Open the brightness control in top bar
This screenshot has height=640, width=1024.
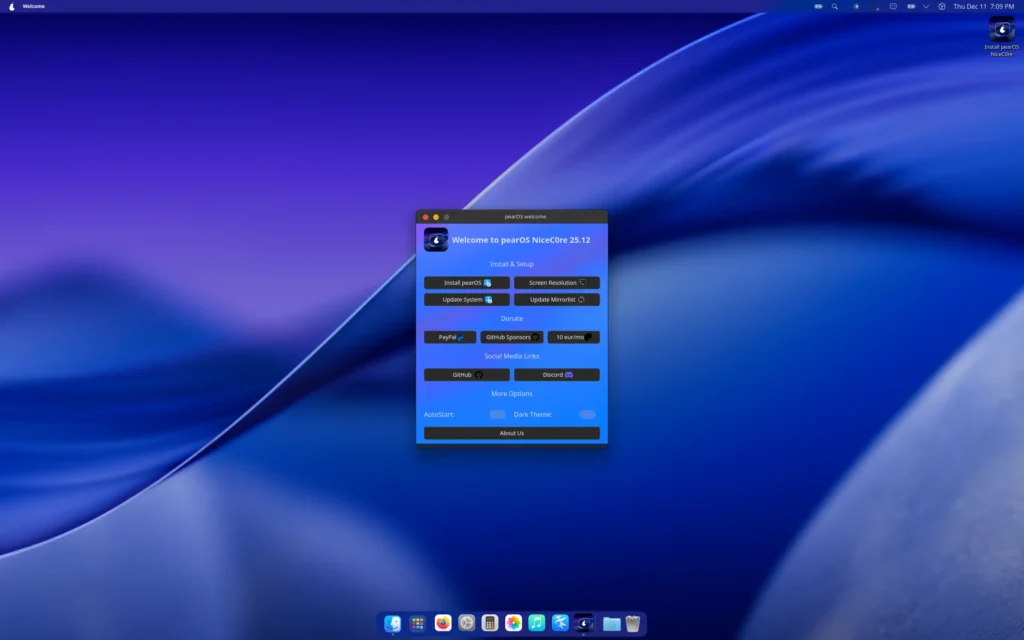click(856, 6)
